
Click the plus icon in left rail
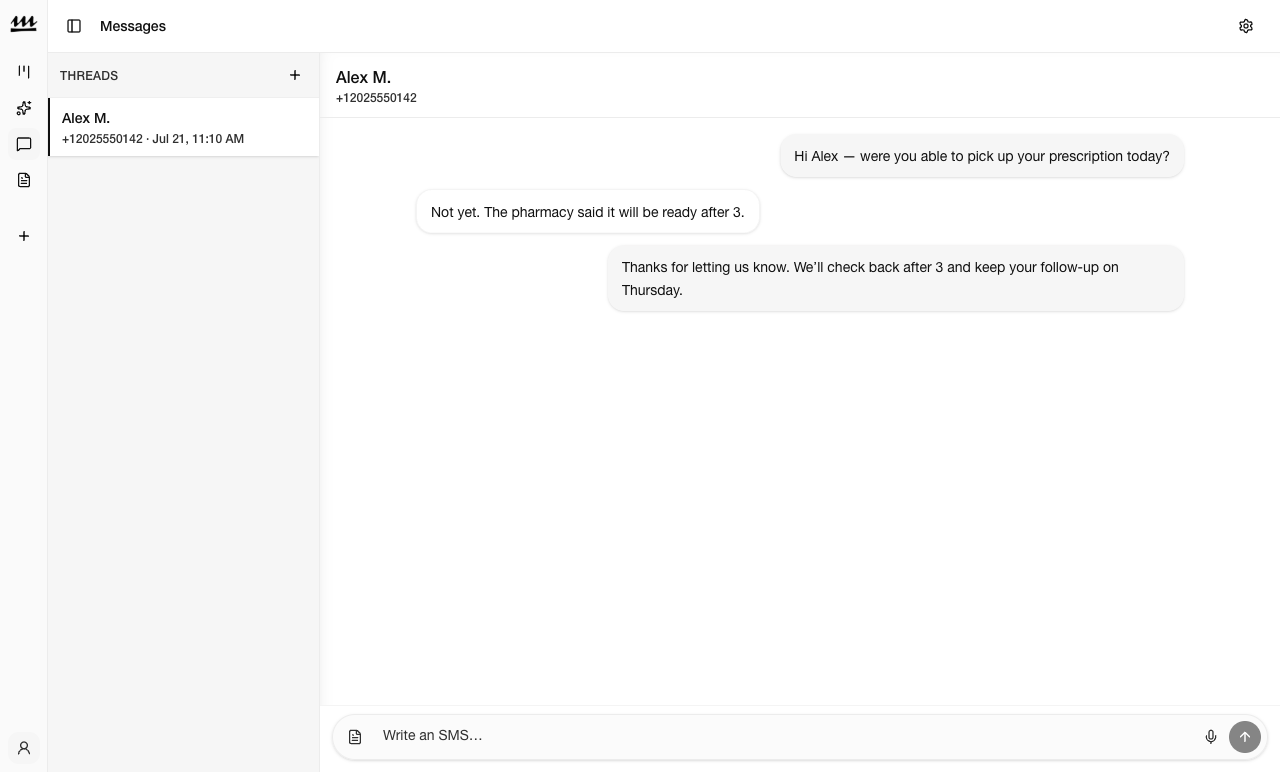pyautogui.click(x=24, y=236)
